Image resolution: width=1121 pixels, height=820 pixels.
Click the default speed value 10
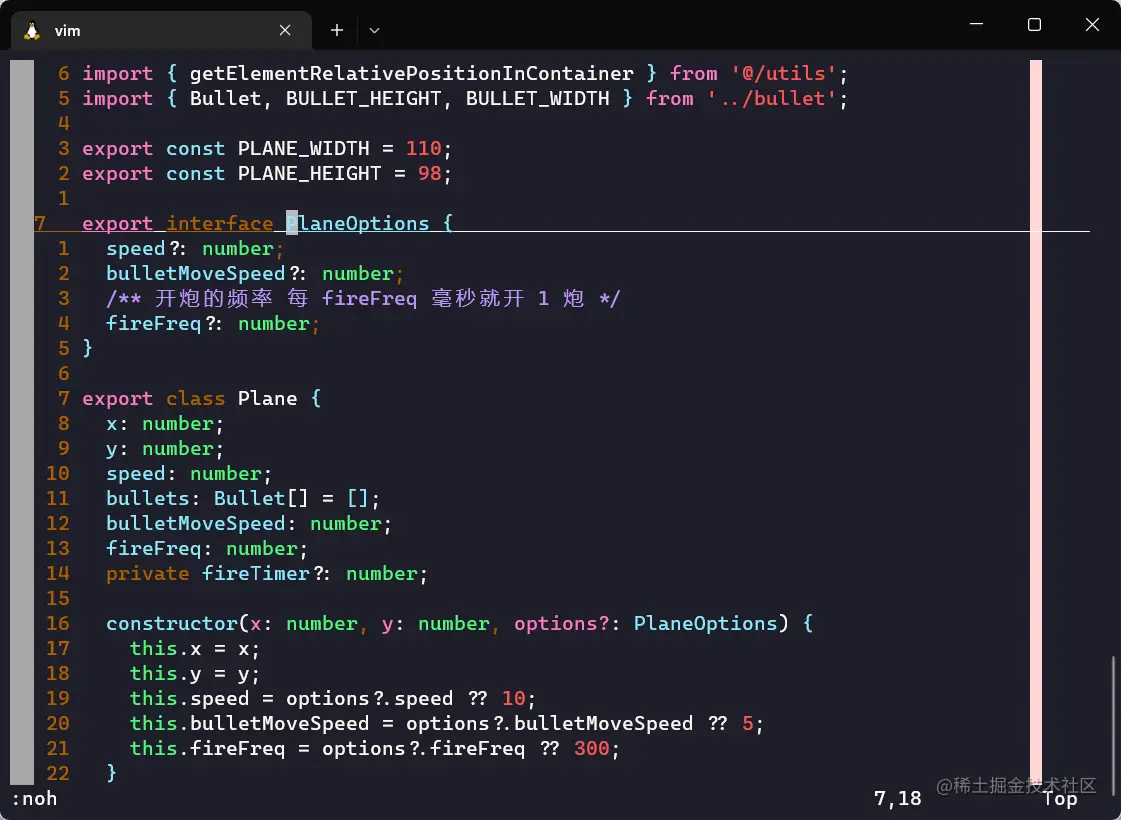[x=513, y=698]
